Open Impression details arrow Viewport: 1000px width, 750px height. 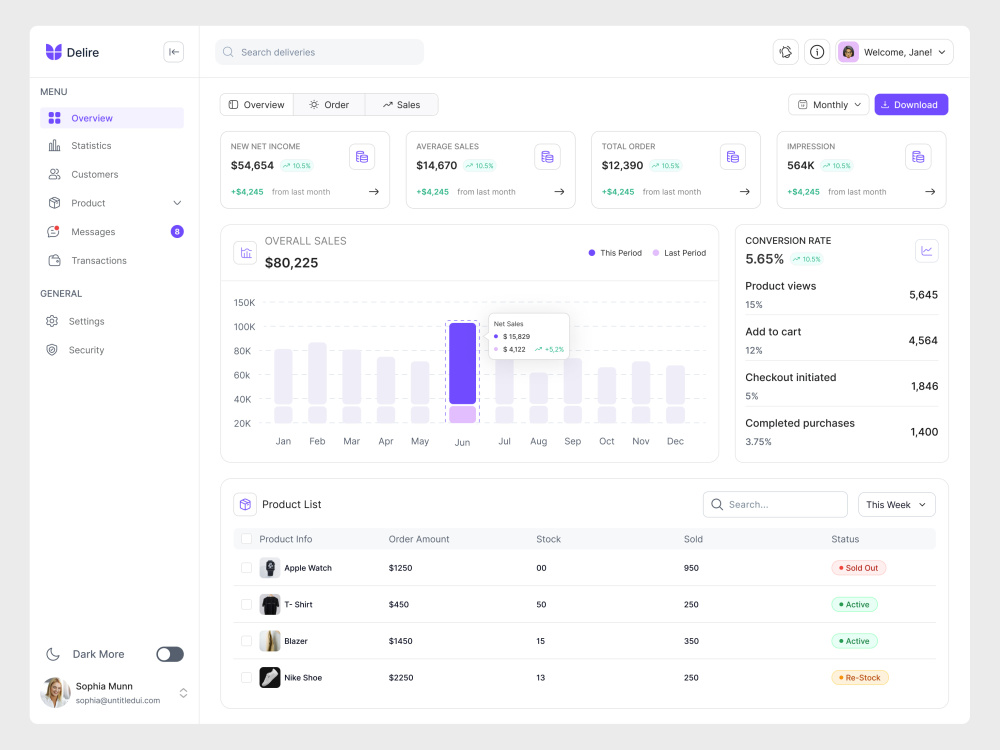(x=930, y=191)
